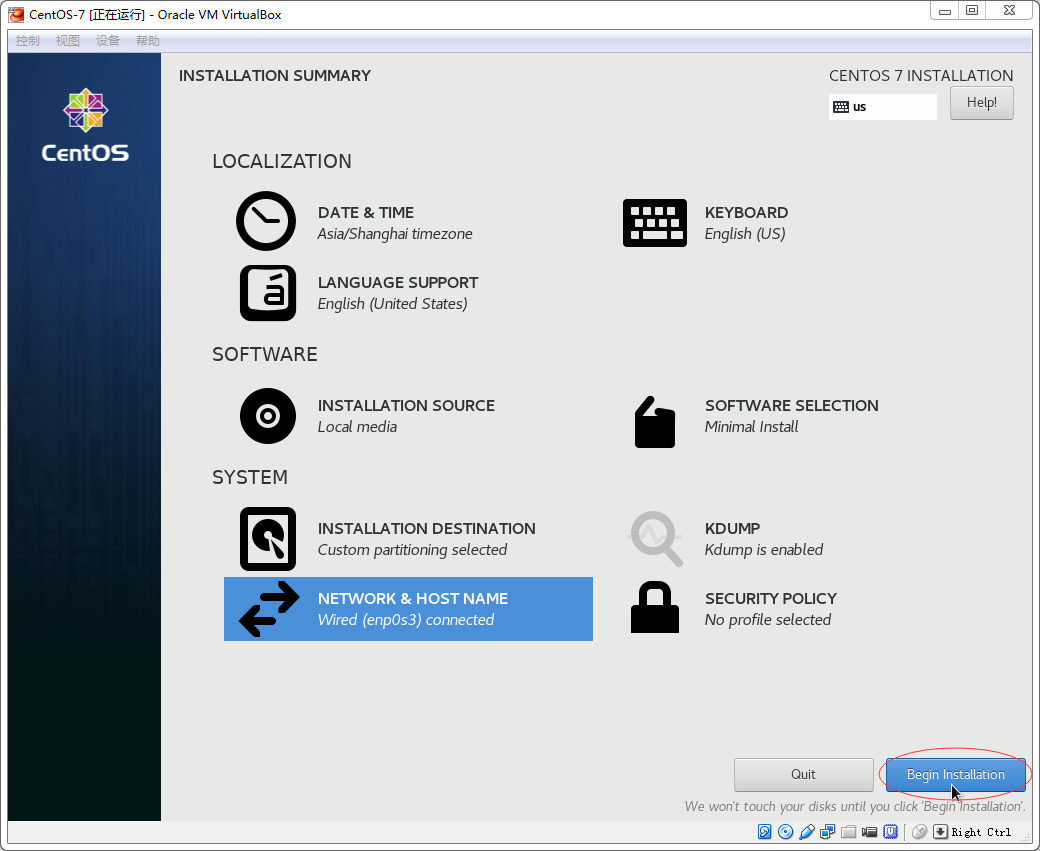Viewport: 1040px width, 851px height.
Task: Click the Begin Installation button
Action: 955,774
